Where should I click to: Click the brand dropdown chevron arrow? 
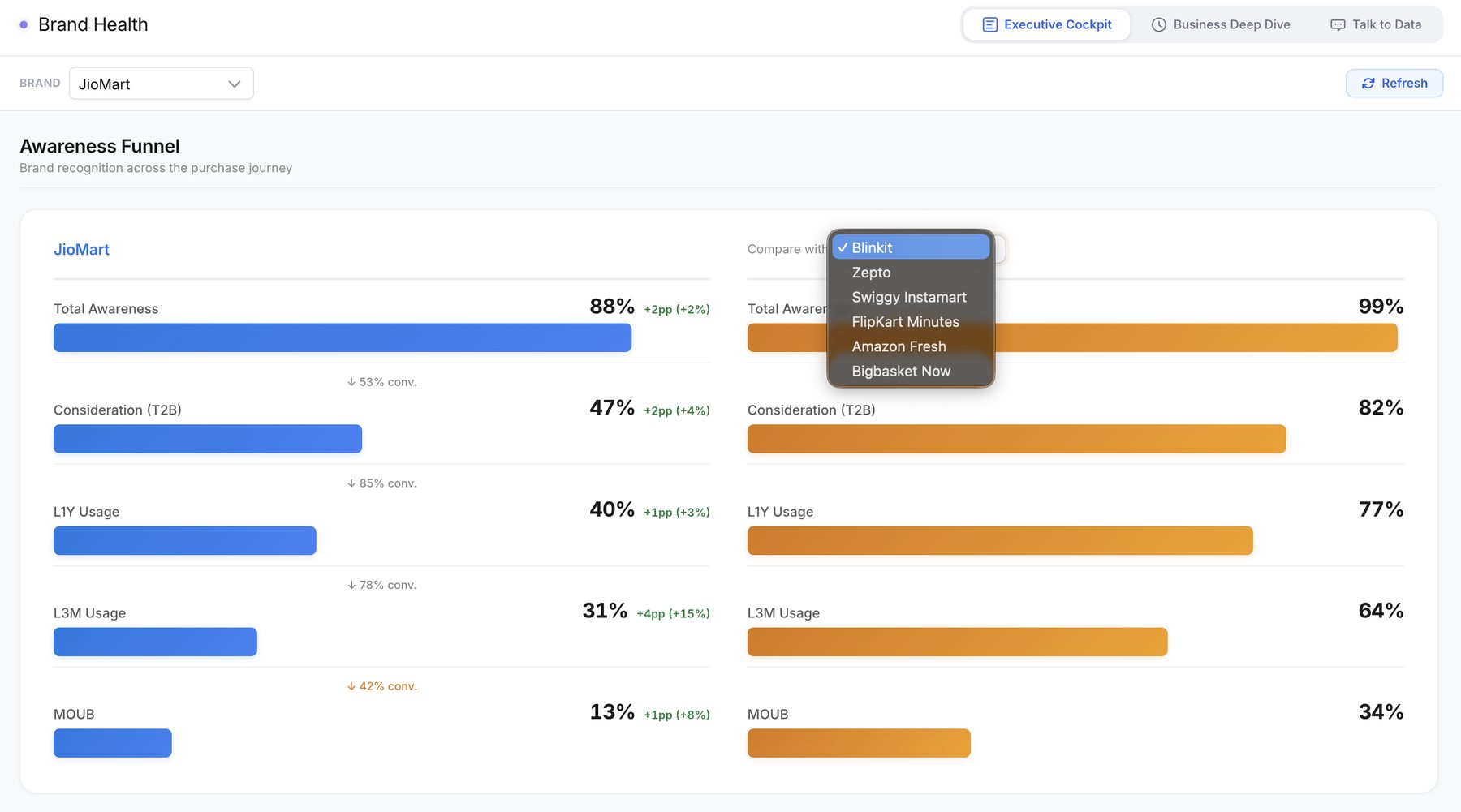click(x=235, y=84)
